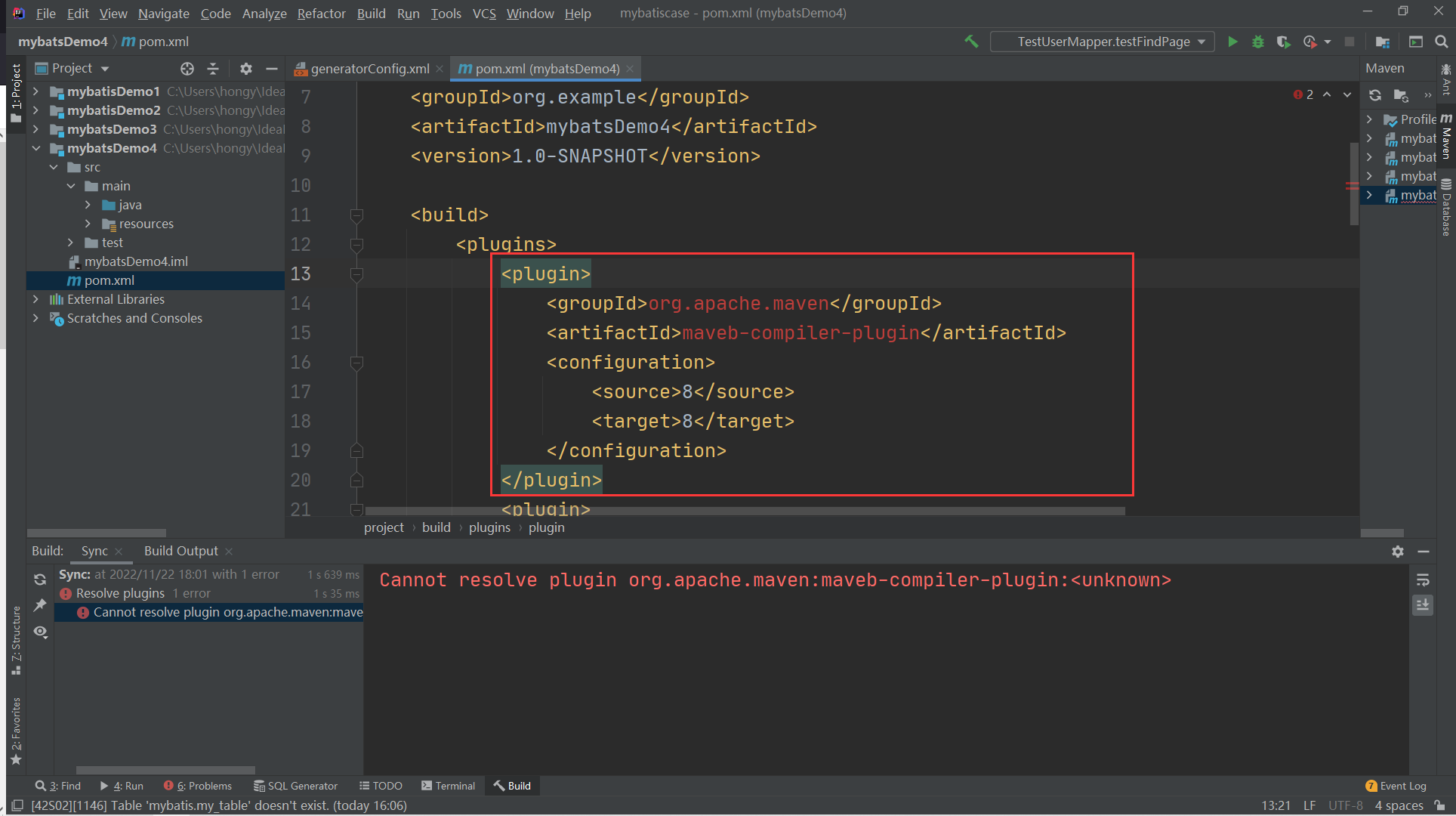Open the Terminal tool window
Screen dimensions: 1456x816
pyautogui.click(x=449, y=786)
